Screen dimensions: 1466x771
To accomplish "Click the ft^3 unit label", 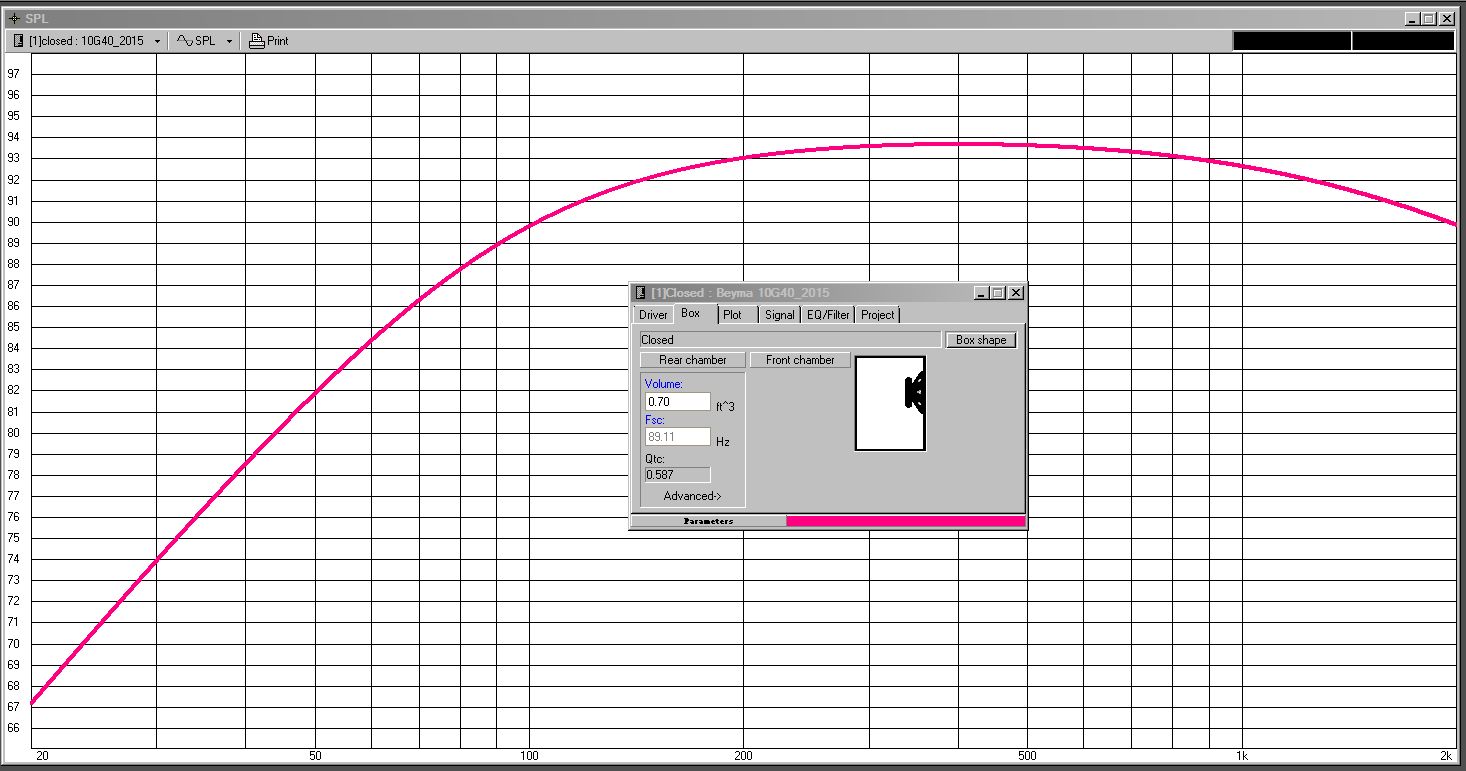I will tap(725, 406).
